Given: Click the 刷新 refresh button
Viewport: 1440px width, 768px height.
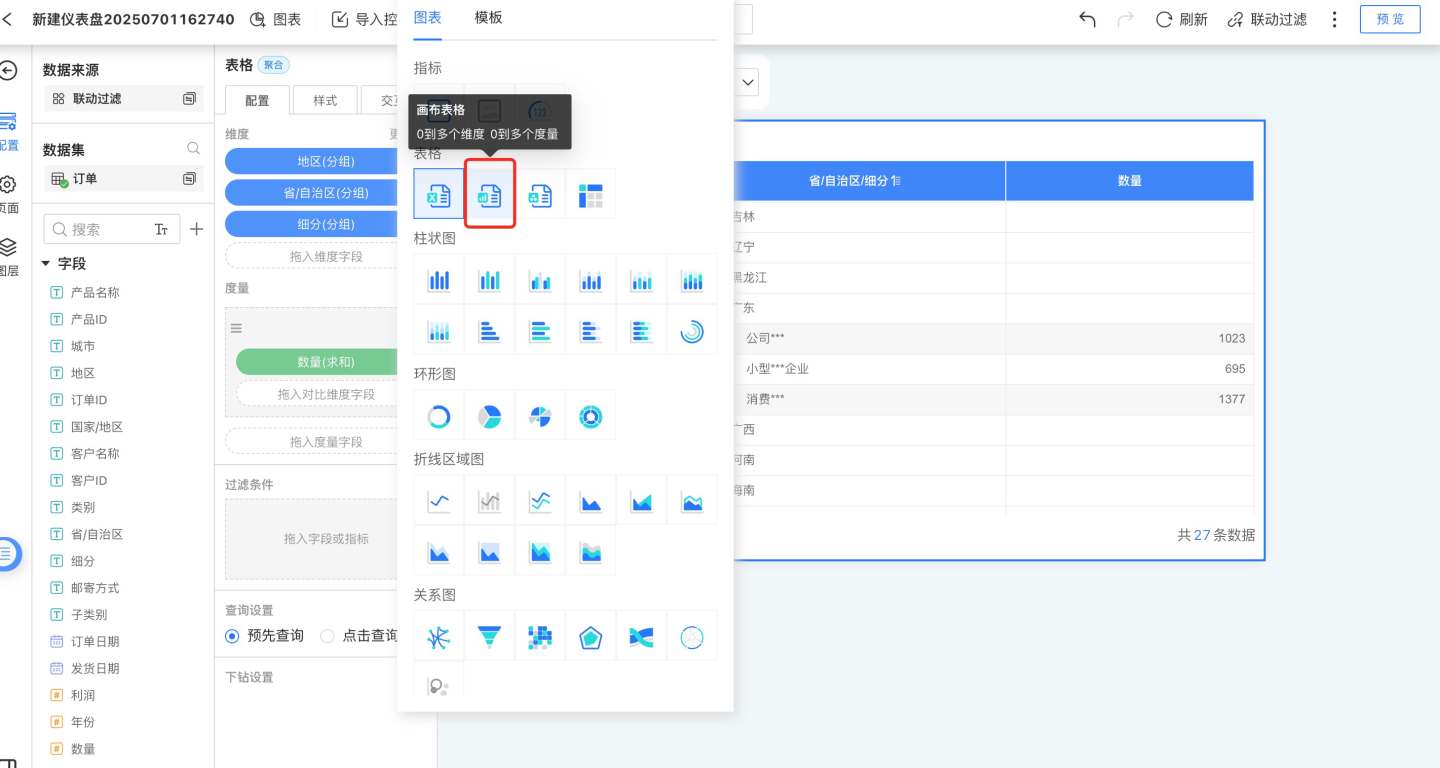Looking at the screenshot, I should tap(1182, 19).
